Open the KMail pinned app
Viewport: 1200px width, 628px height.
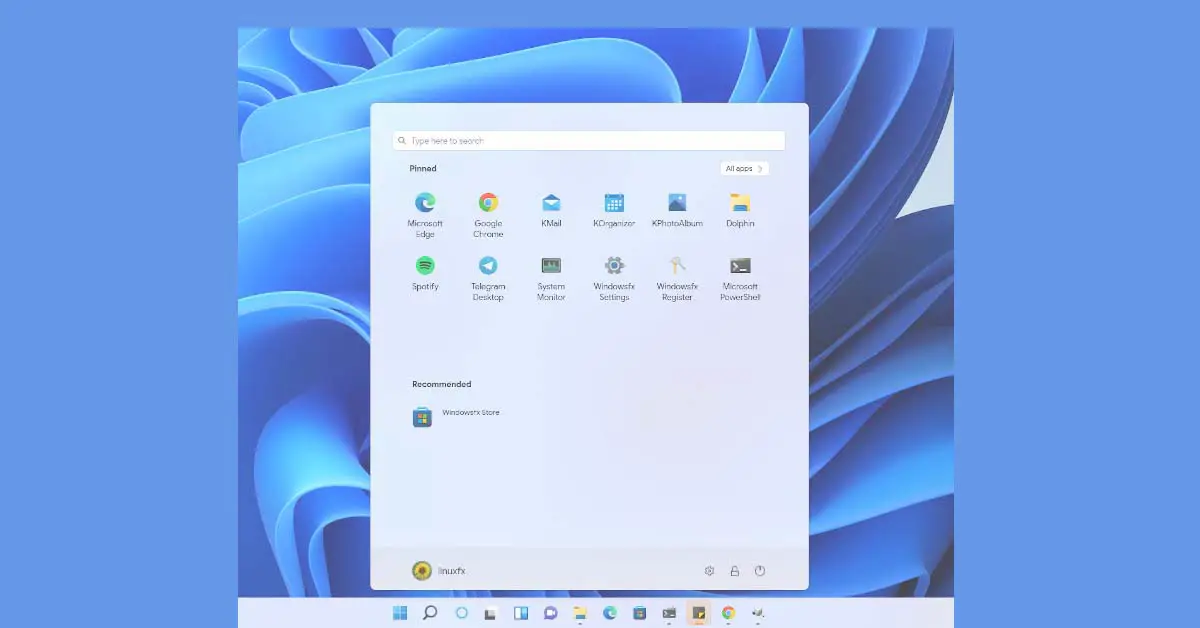click(x=551, y=211)
